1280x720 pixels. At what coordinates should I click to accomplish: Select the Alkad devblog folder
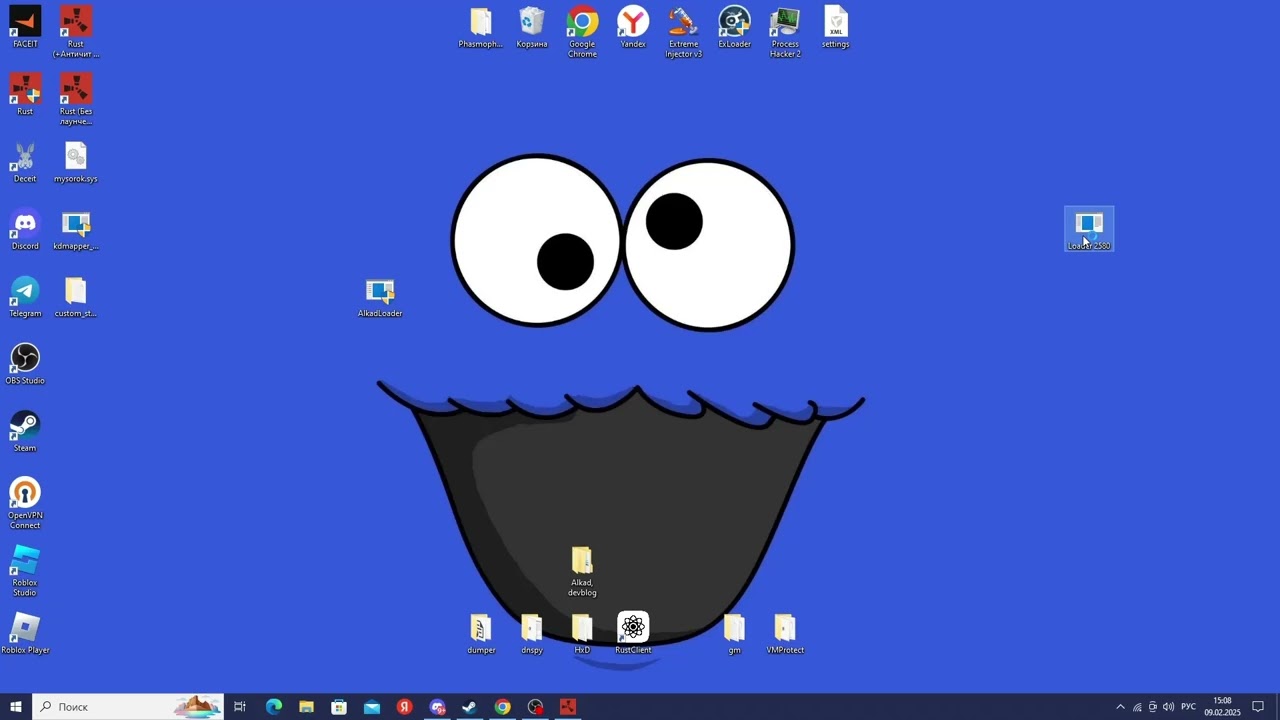tap(582, 571)
